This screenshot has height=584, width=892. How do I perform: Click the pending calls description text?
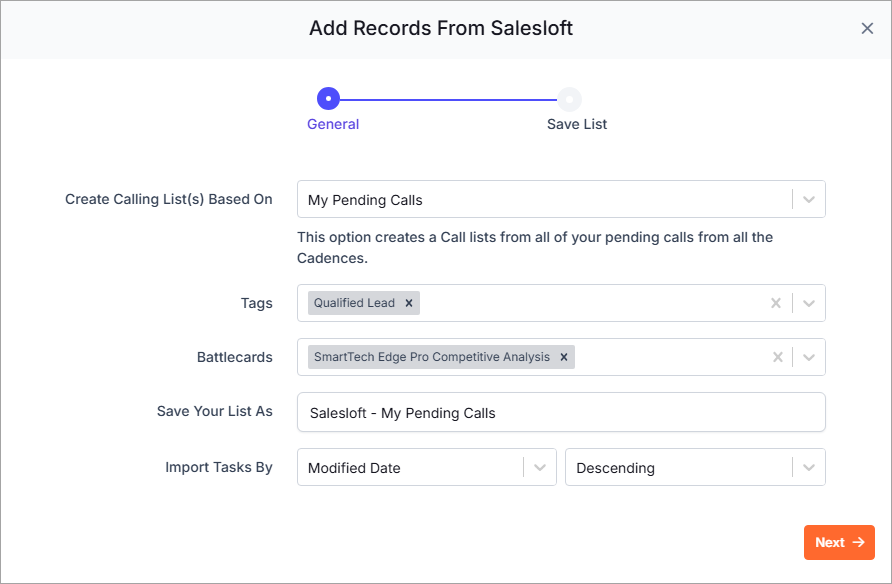click(x=535, y=247)
